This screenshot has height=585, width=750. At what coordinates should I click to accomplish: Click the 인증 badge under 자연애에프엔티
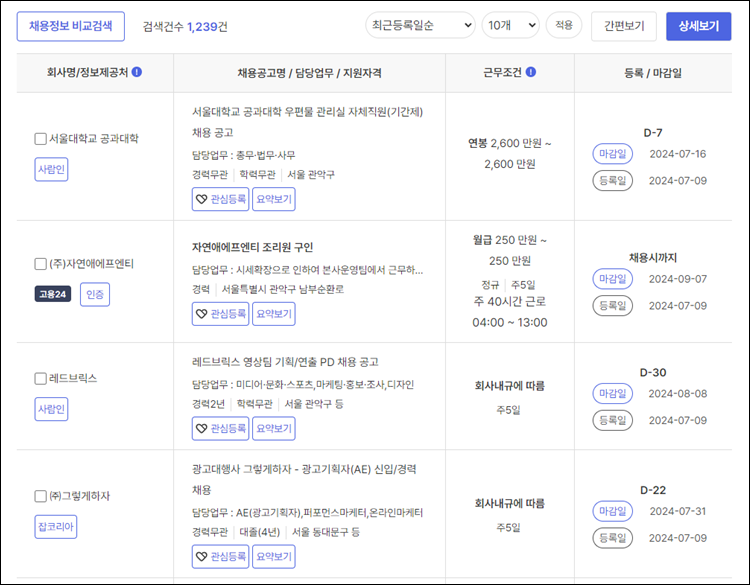click(95, 294)
